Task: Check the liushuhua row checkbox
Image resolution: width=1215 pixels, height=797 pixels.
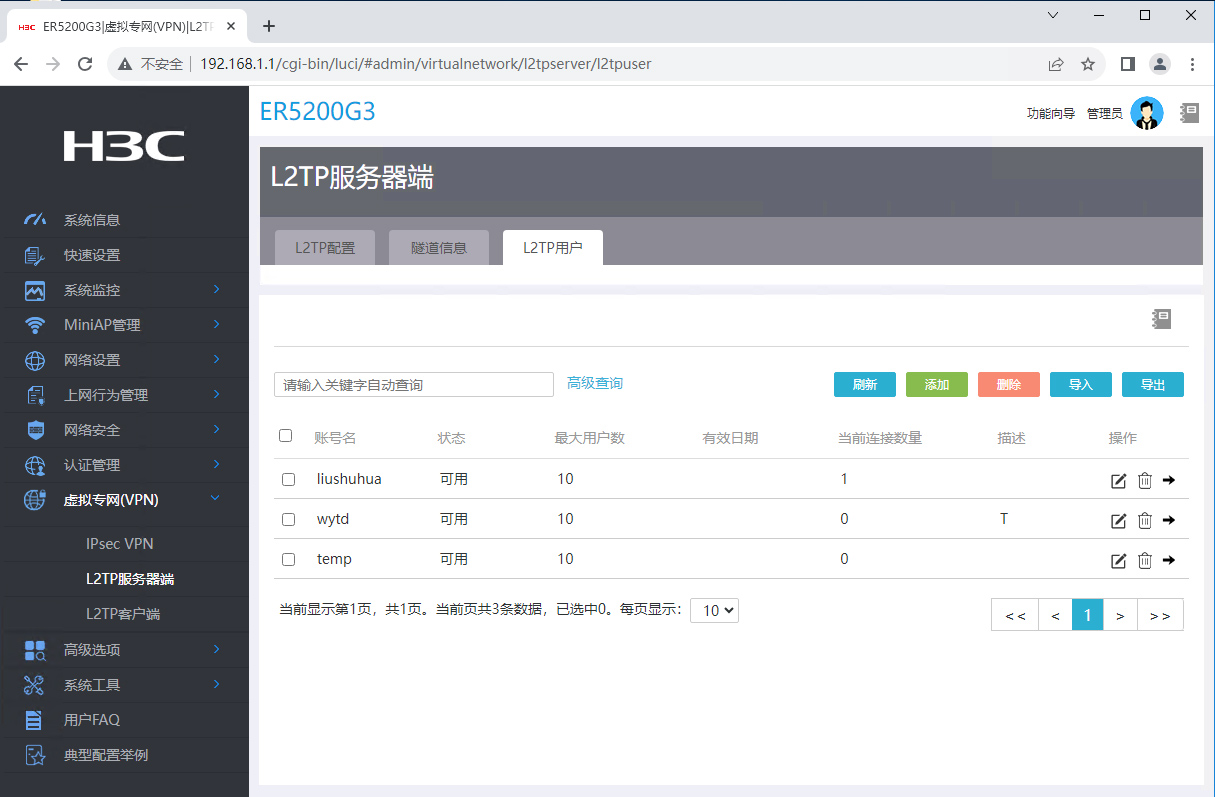Action: 289,480
